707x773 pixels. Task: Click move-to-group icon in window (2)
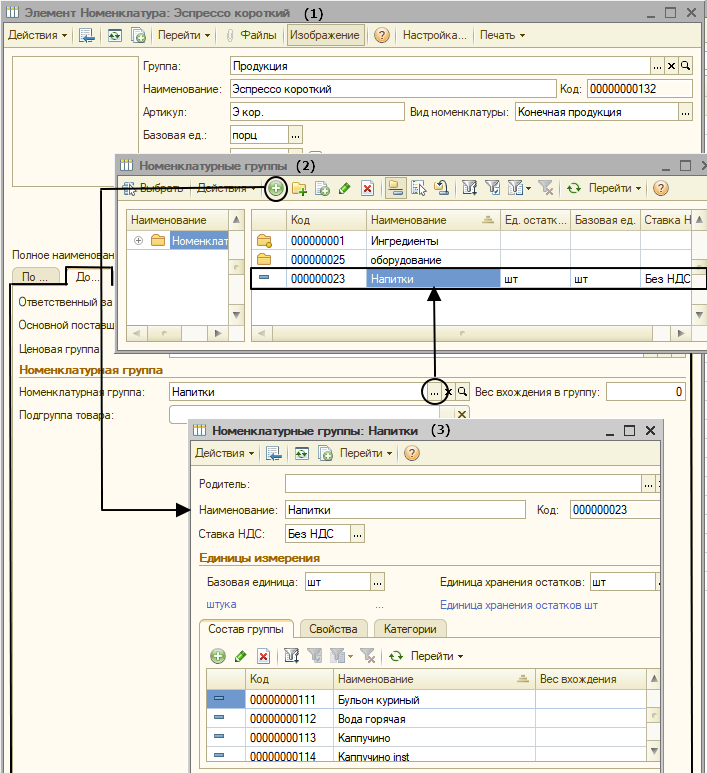point(419,188)
